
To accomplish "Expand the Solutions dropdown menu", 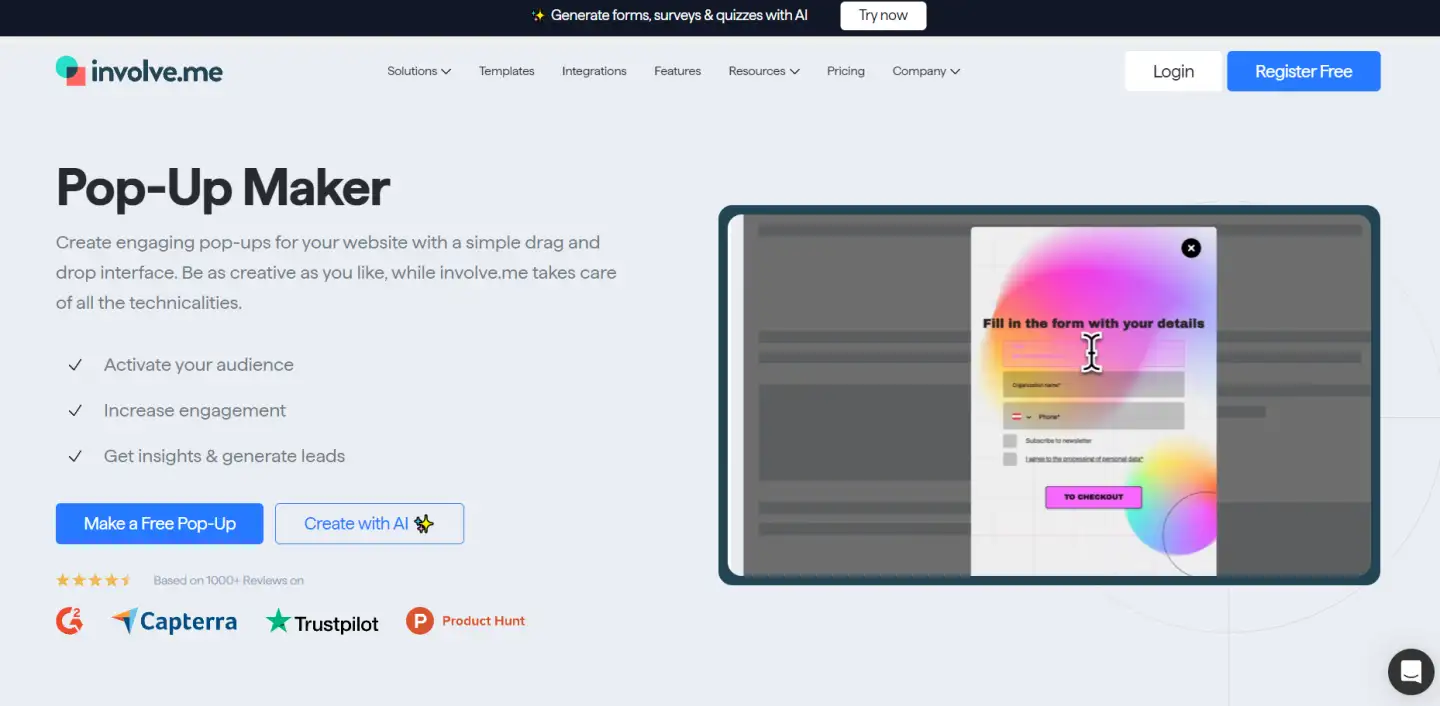I will 419,71.
